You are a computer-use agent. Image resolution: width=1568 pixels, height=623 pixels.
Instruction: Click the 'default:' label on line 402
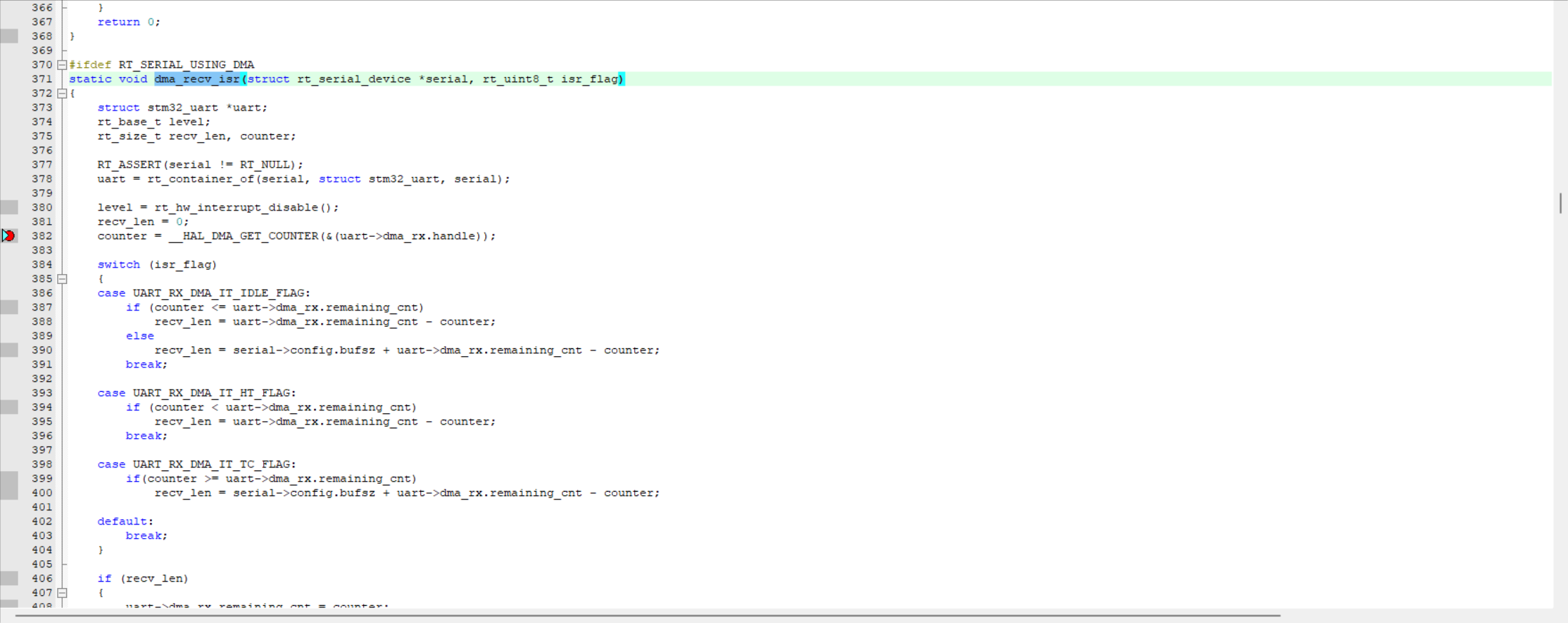coord(126,522)
